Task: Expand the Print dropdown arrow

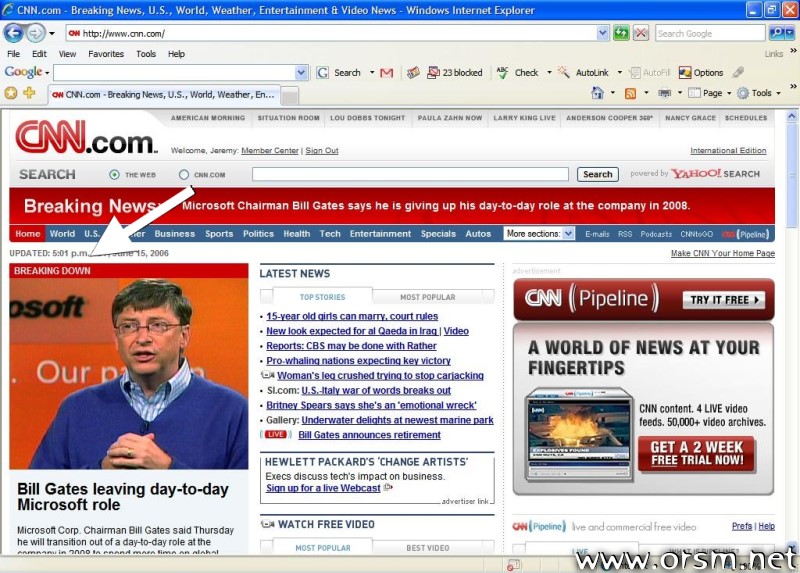Action: [x=680, y=93]
